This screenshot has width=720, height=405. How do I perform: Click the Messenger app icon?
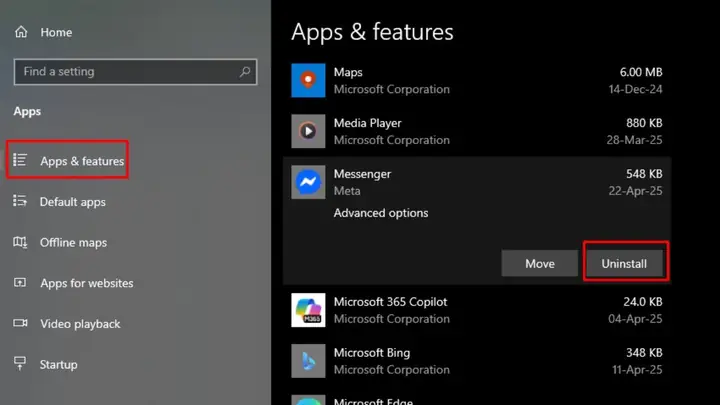[x=308, y=182]
